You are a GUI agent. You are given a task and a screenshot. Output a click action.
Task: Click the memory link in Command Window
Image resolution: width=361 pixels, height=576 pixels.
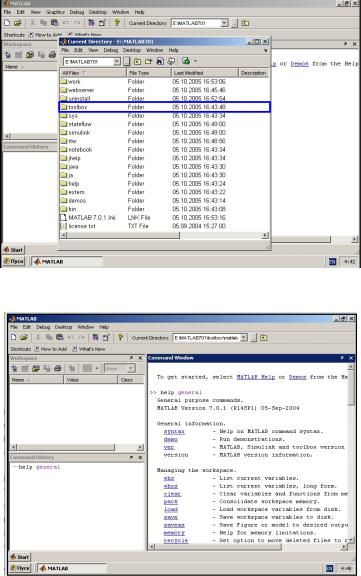[x=174, y=533]
